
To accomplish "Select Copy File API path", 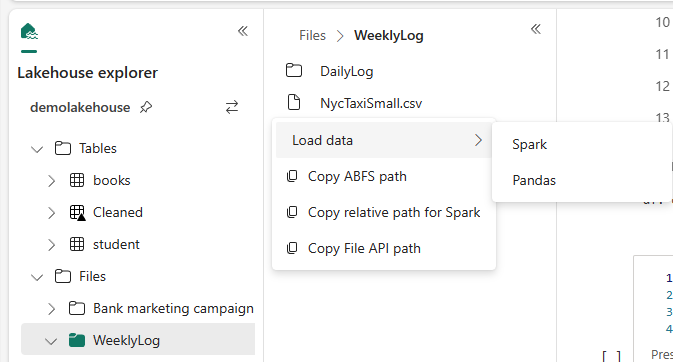I will [384, 248].
